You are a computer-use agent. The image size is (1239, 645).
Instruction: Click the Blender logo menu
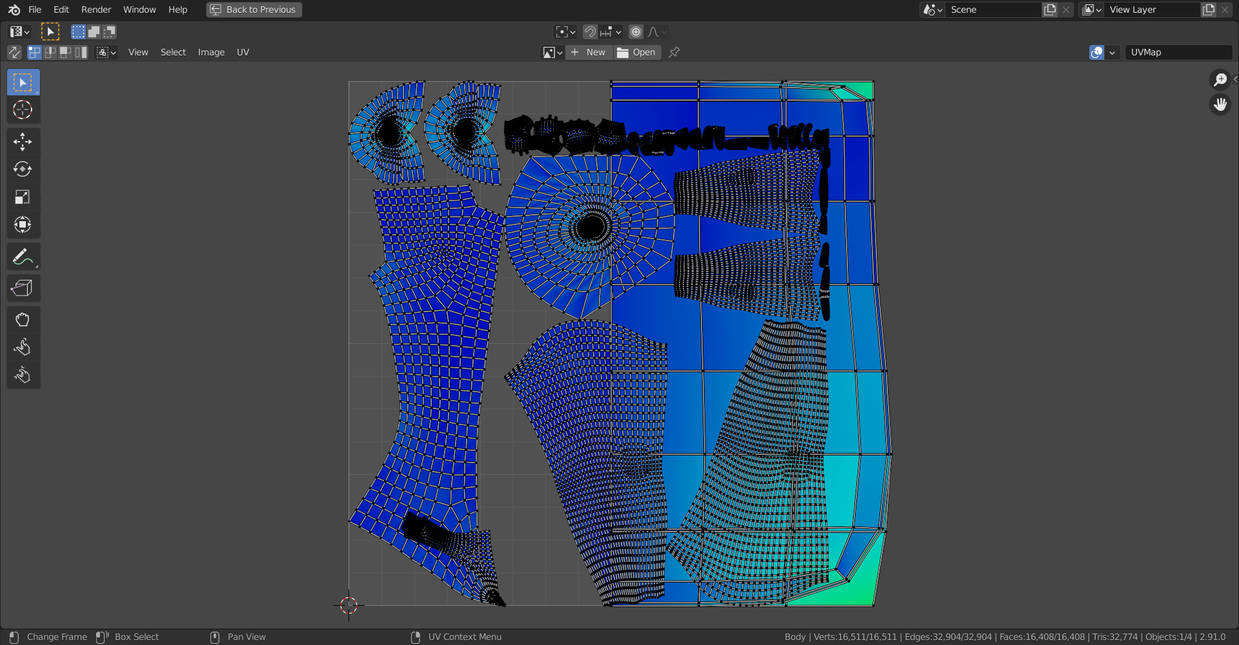coord(13,9)
